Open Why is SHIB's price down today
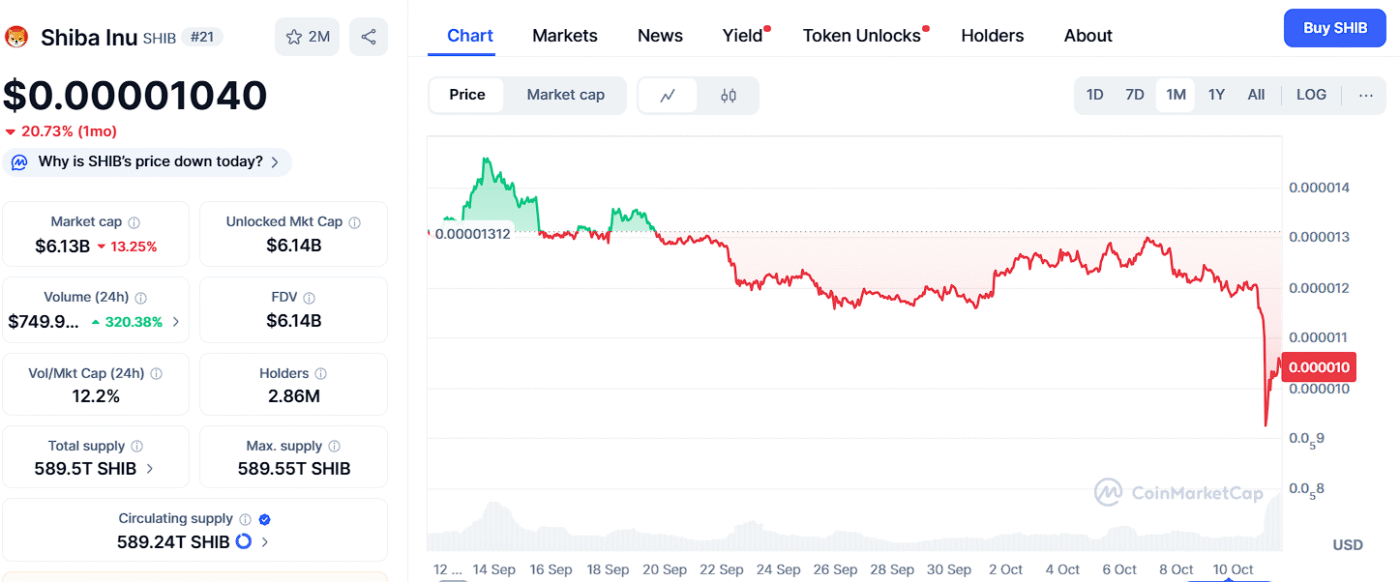This screenshot has width=1400, height=582. coord(150,162)
